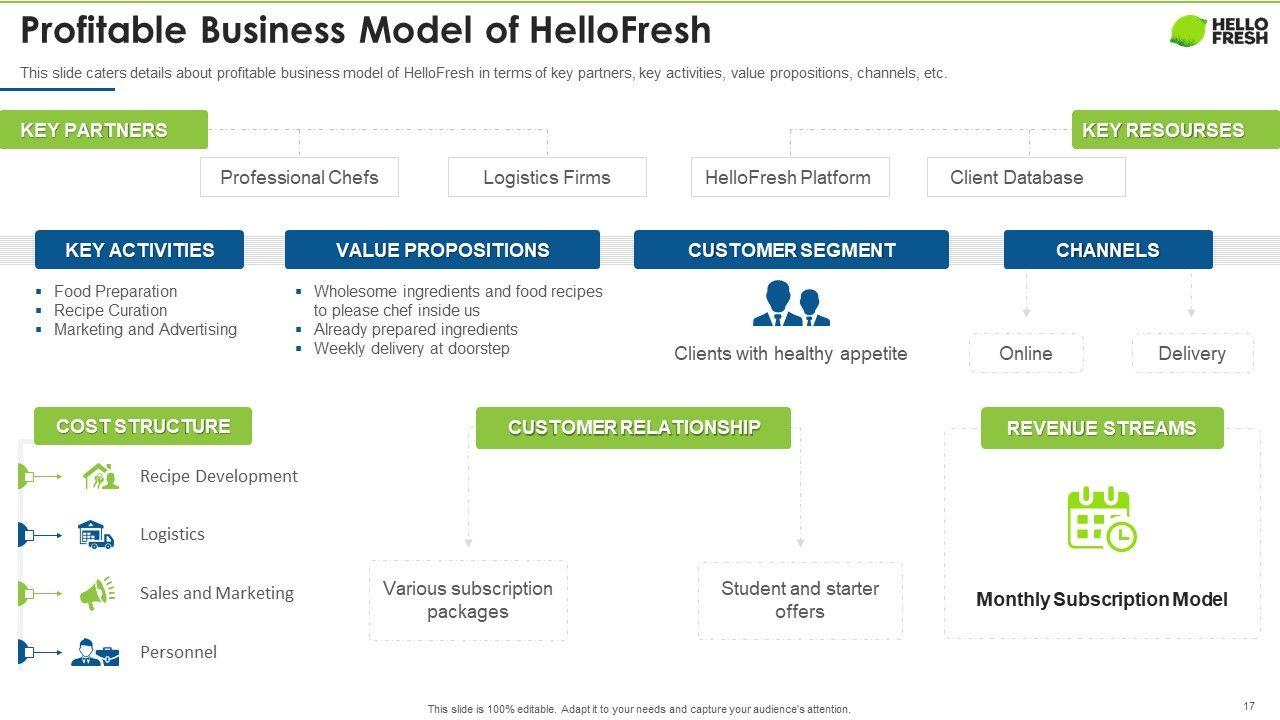Select the Sales and Marketing megaphone icon
This screenshot has width=1280, height=720.
[x=97, y=593]
